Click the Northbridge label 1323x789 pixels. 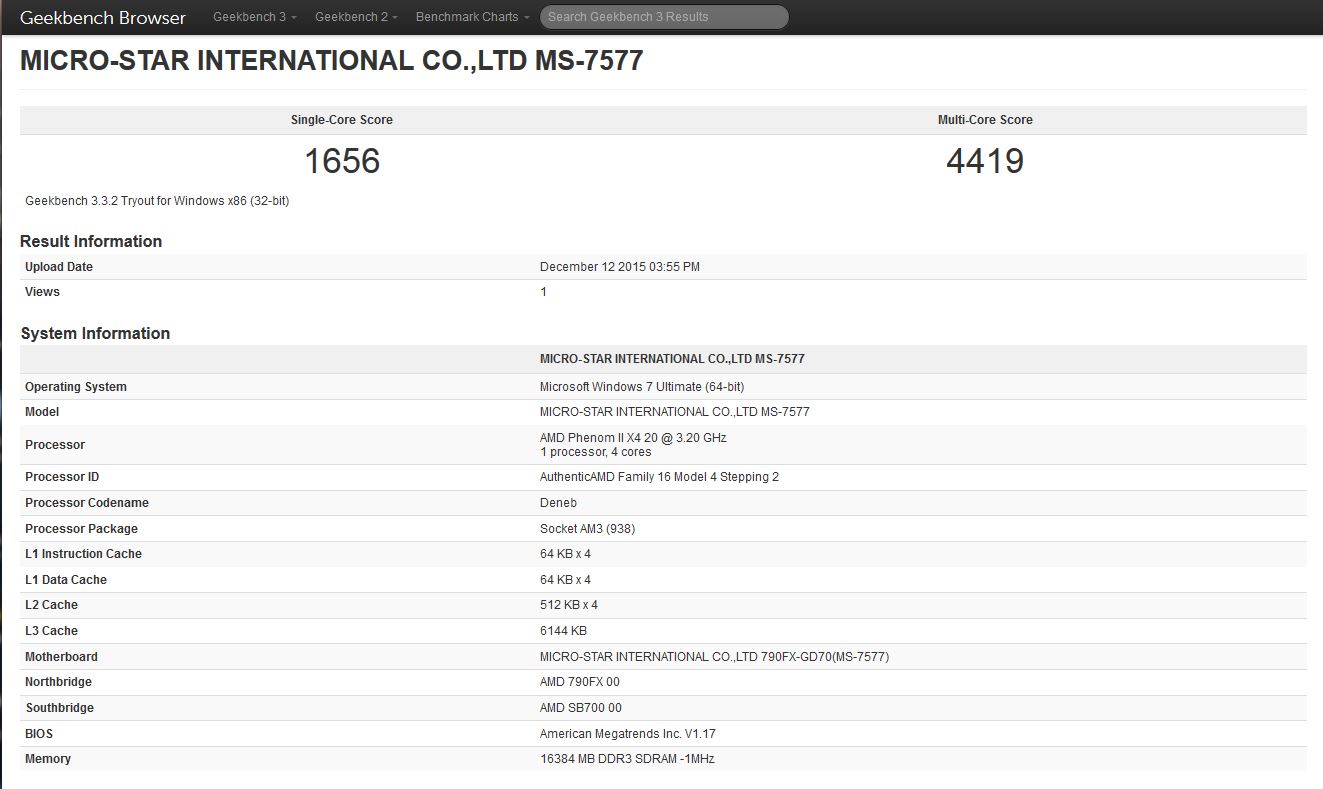(58, 682)
